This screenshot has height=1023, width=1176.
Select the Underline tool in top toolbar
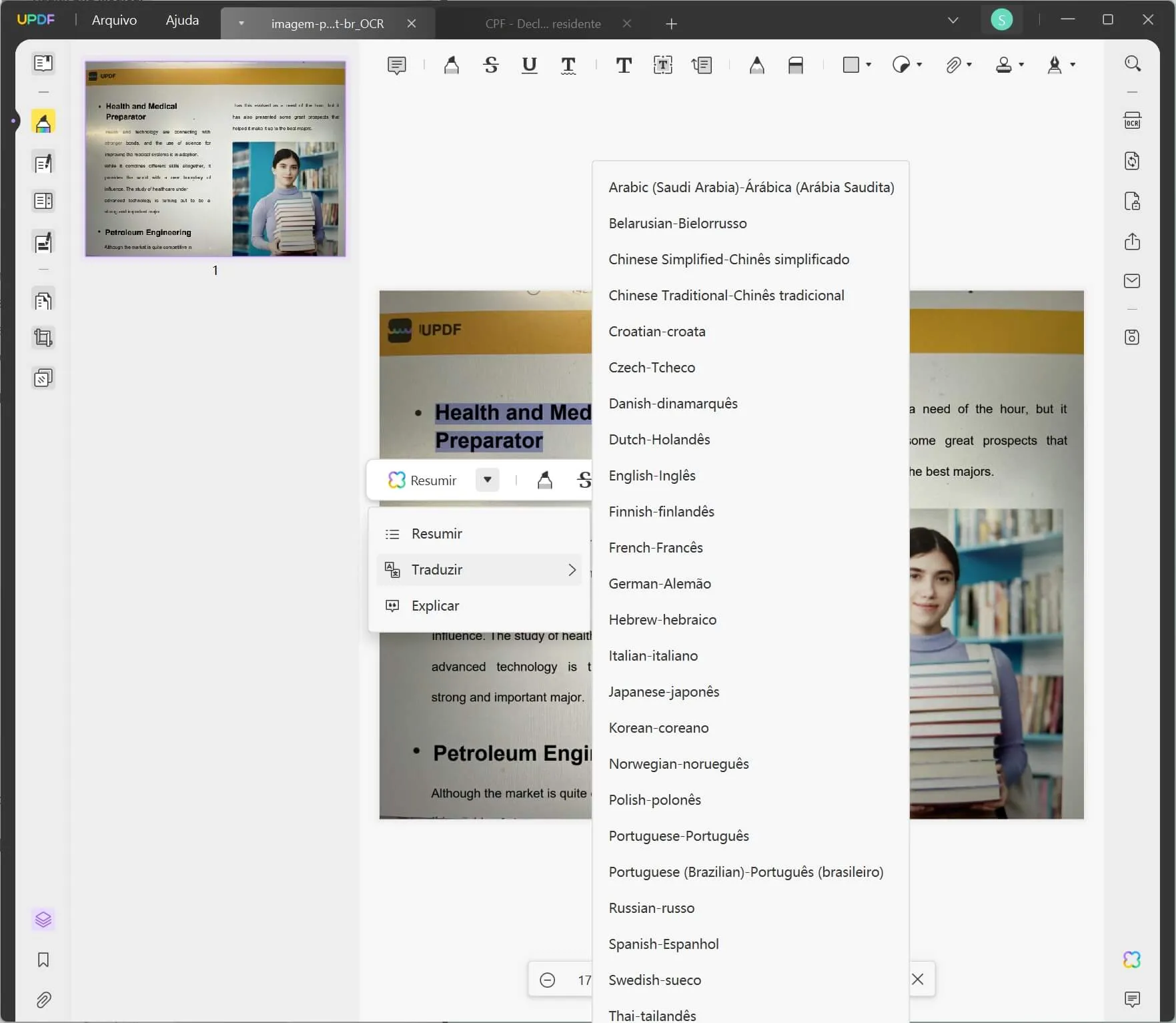[530, 65]
